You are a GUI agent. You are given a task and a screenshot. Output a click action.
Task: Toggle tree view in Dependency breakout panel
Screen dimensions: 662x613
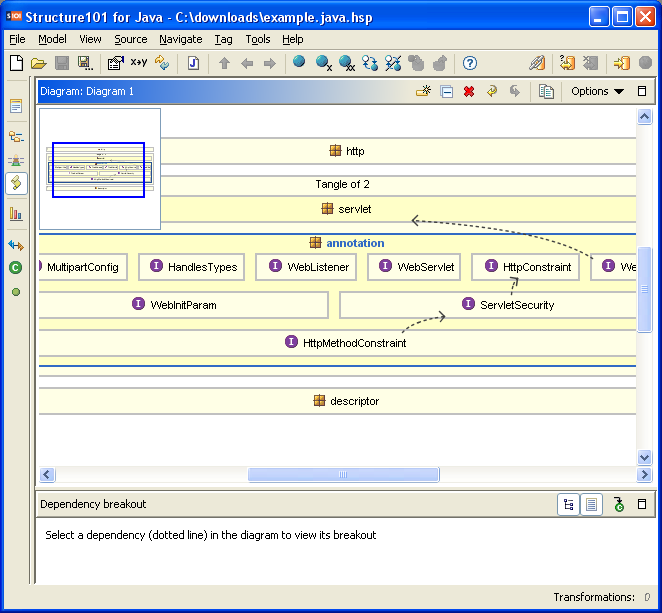tap(568, 505)
